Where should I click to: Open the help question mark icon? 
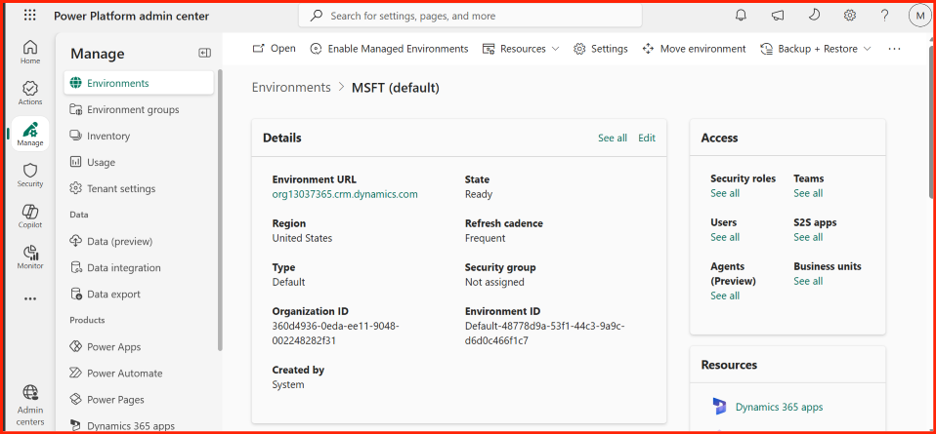tap(885, 16)
